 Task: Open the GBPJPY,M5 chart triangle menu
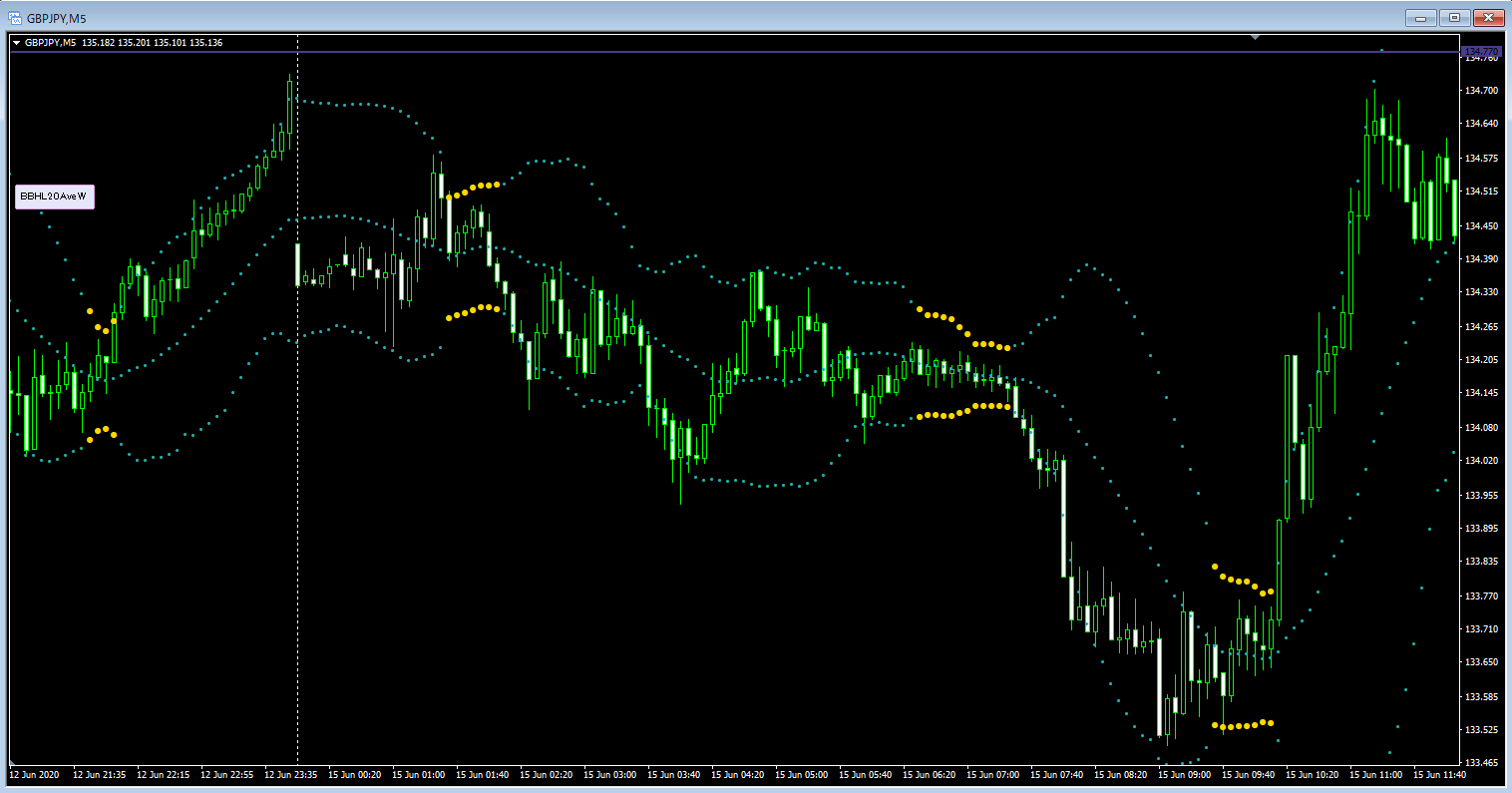click(16, 43)
